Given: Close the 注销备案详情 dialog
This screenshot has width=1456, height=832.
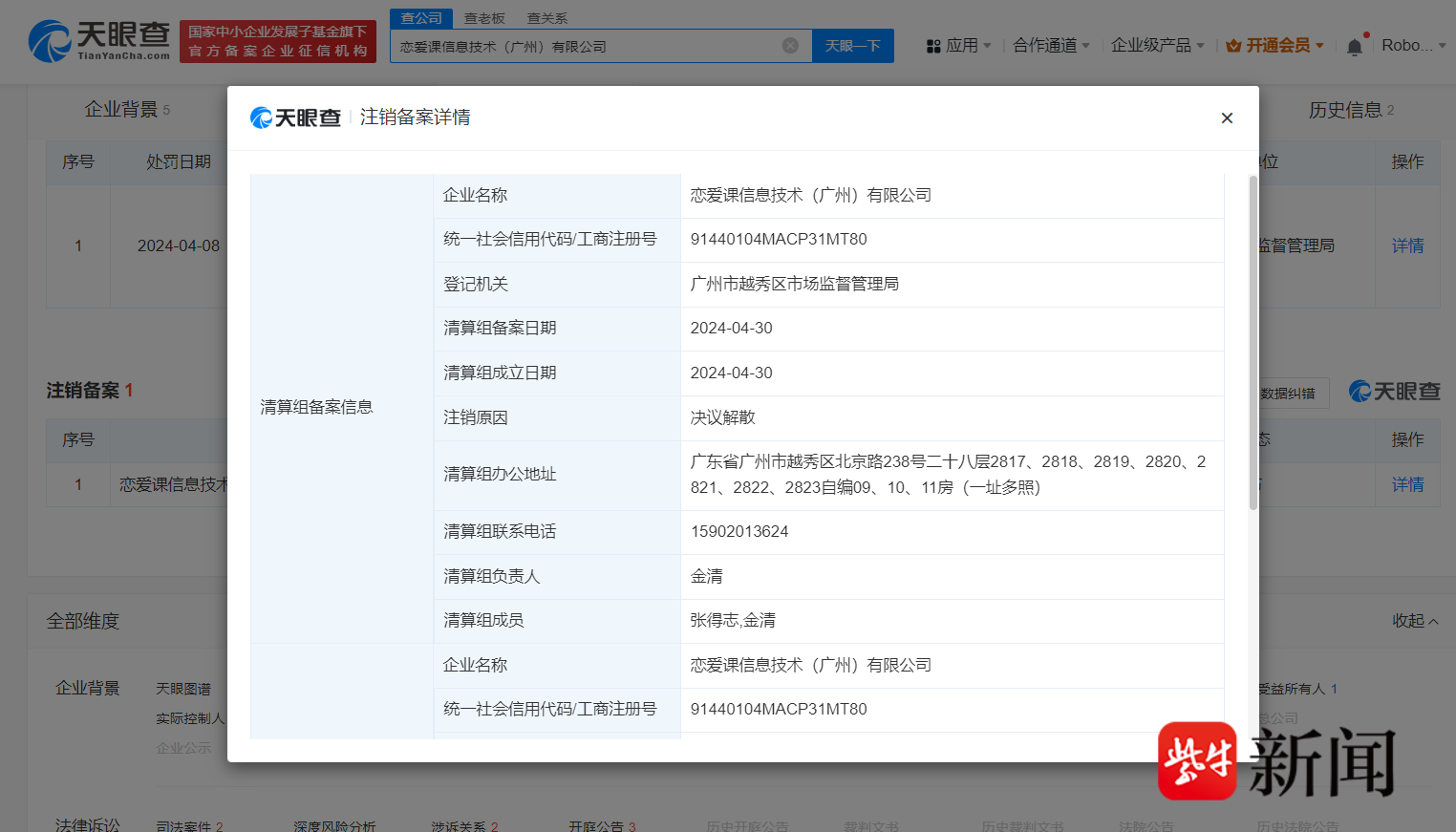Looking at the screenshot, I should pyautogui.click(x=1227, y=118).
